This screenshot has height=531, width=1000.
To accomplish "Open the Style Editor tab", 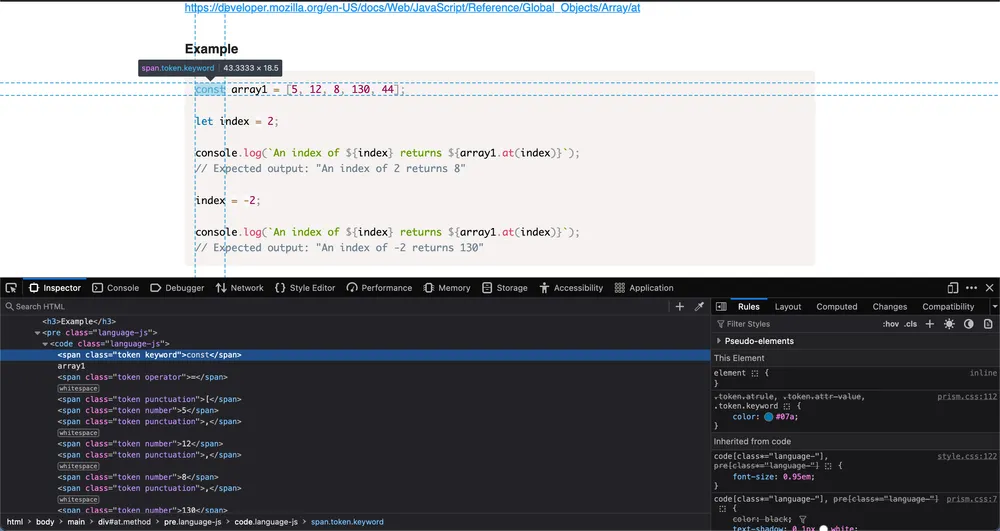I will coord(305,288).
